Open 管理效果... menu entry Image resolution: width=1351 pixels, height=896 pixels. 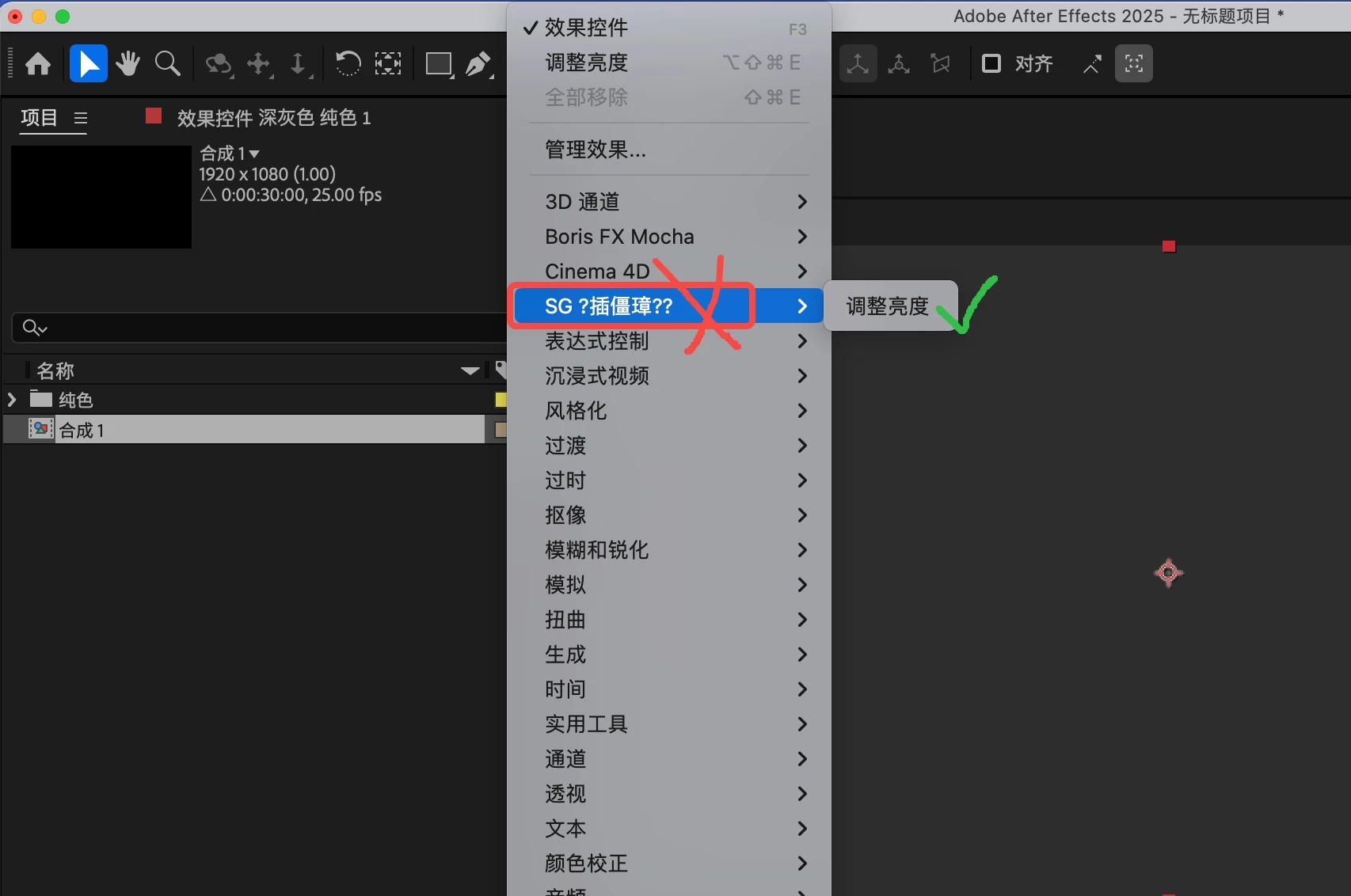tap(669, 150)
